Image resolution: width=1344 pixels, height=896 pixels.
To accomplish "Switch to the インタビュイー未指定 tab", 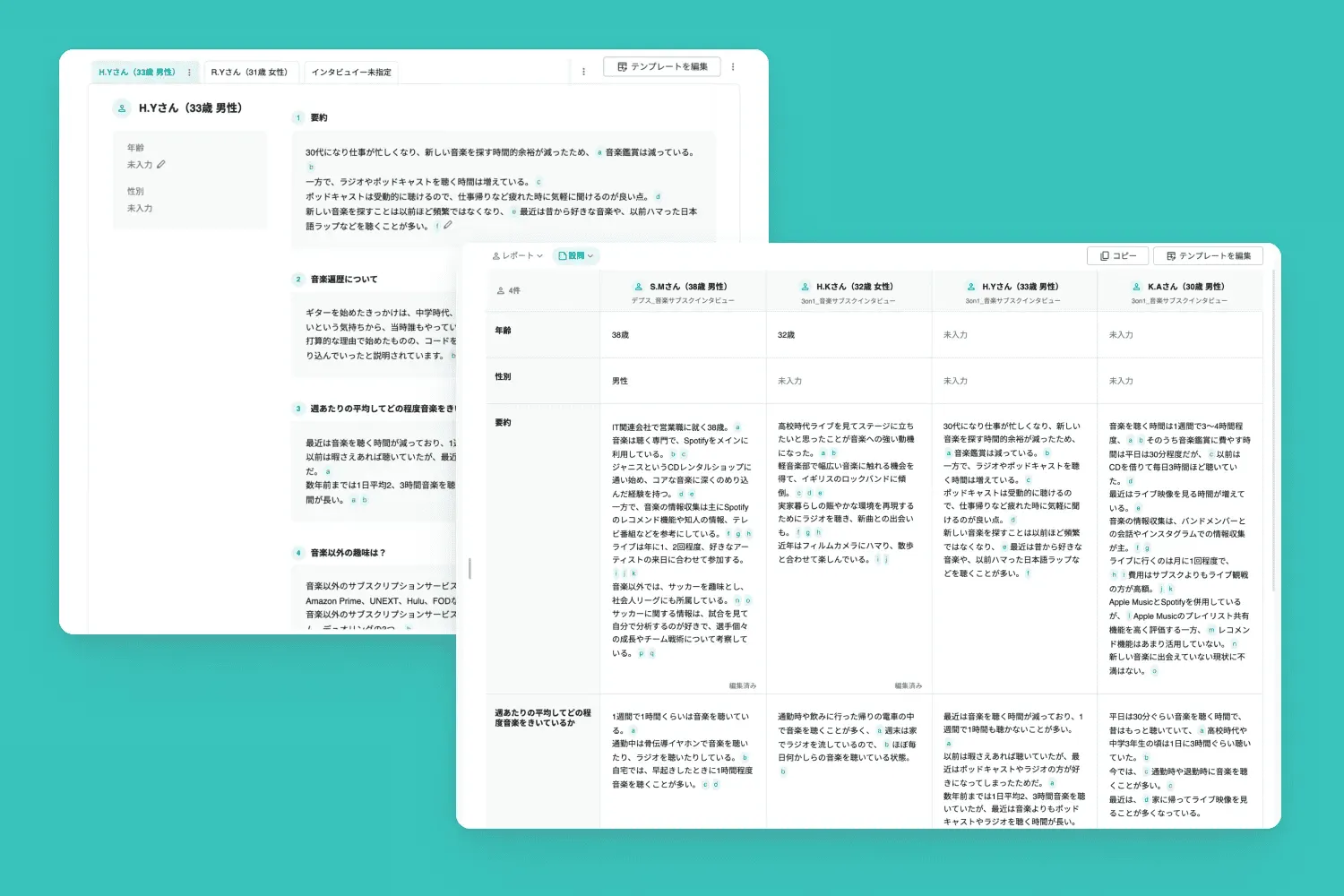I will click(x=351, y=72).
